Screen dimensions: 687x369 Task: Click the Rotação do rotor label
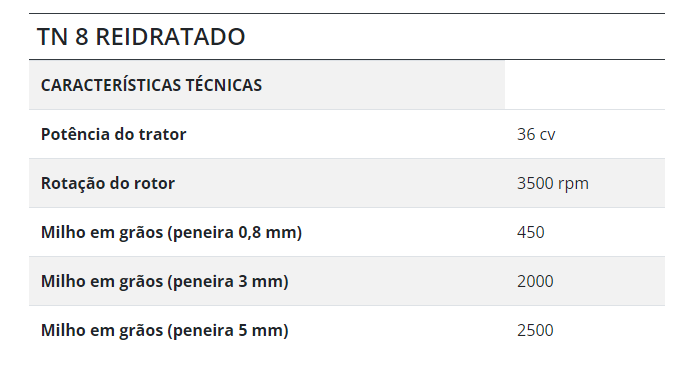point(108,183)
